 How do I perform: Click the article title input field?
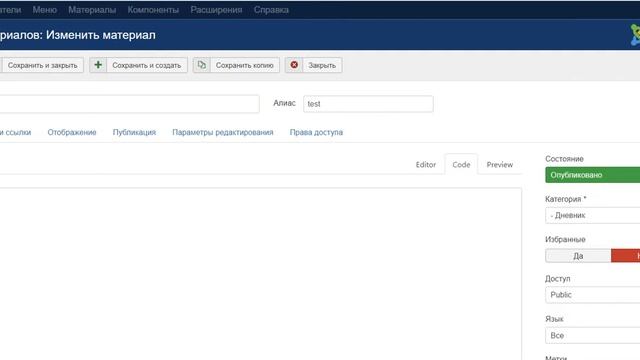(x=129, y=104)
